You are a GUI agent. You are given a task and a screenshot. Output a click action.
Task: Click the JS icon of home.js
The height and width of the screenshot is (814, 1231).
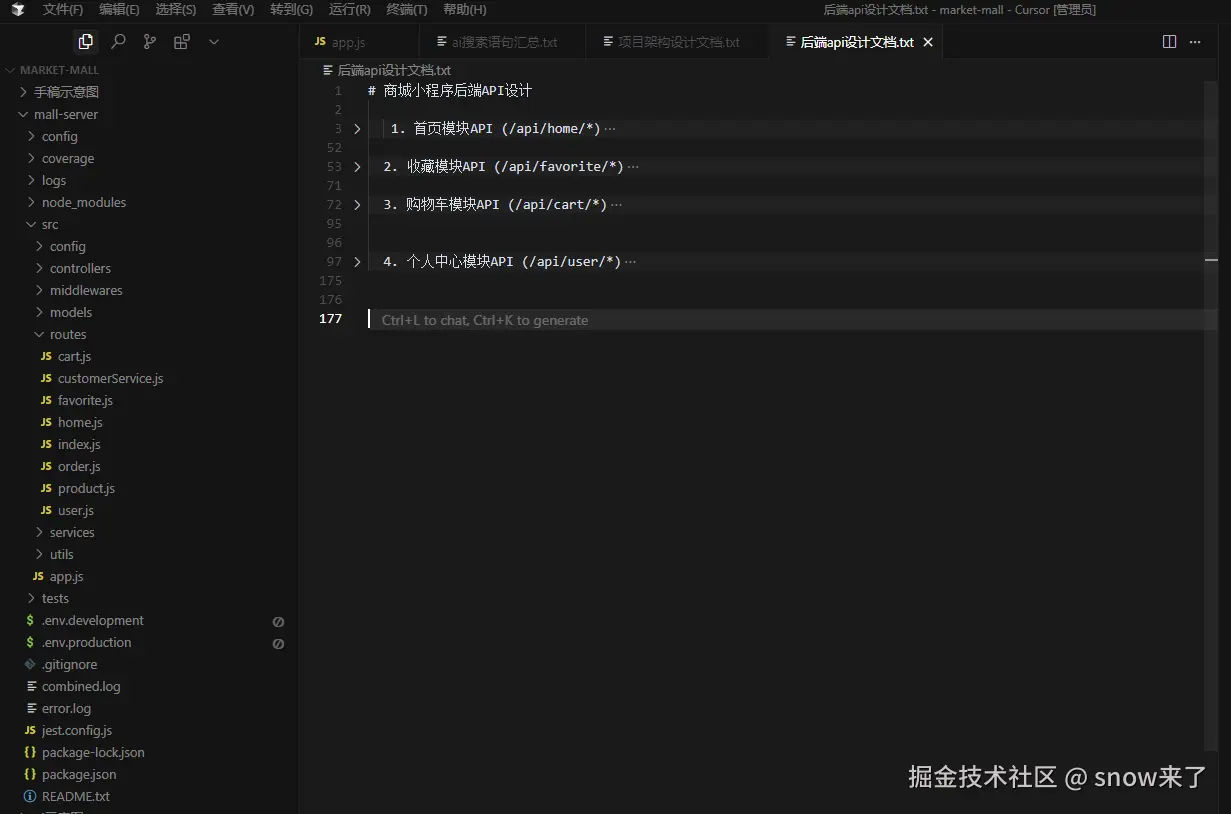46,422
